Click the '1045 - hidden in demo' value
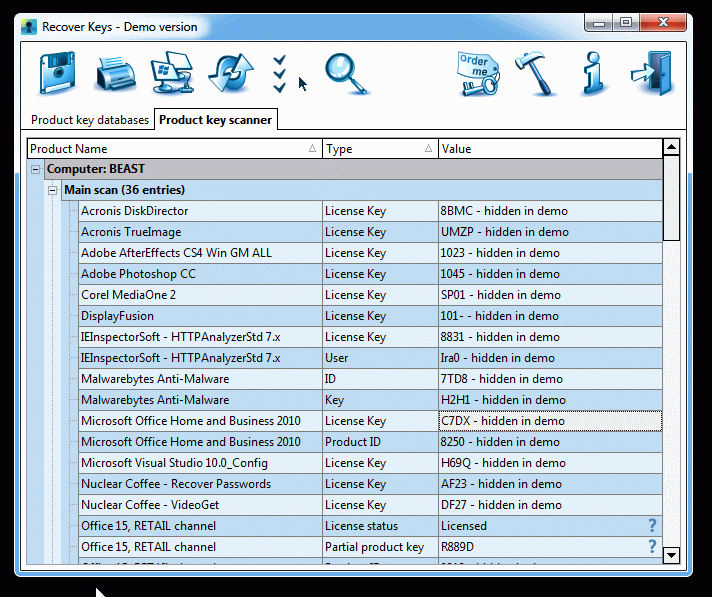 pyautogui.click(x=550, y=274)
